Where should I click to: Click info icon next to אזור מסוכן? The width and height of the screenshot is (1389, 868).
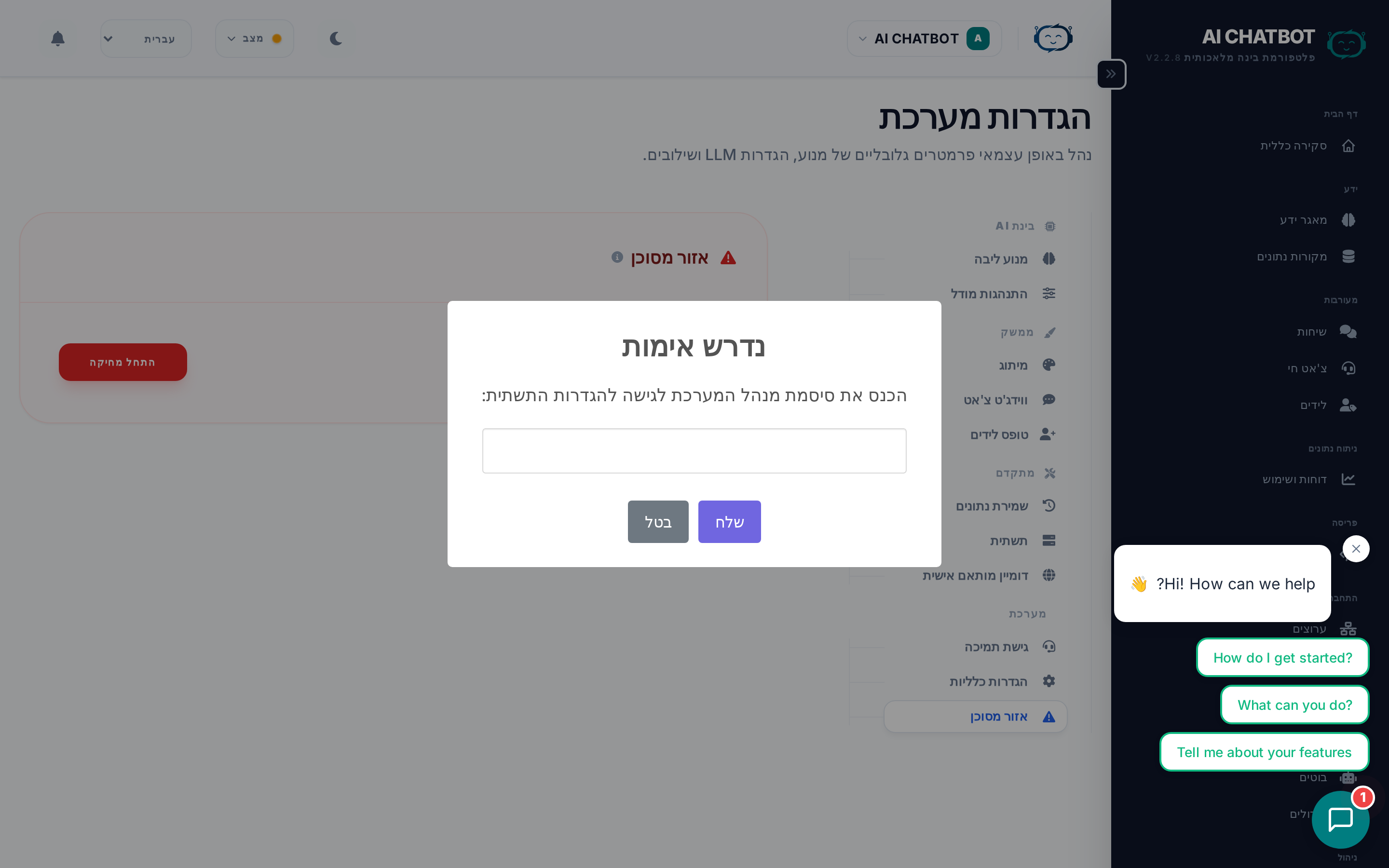click(617, 257)
